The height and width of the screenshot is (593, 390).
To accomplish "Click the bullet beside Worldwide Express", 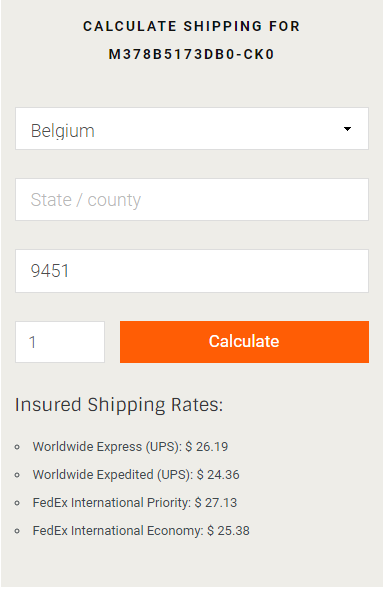I will [17, 447].
